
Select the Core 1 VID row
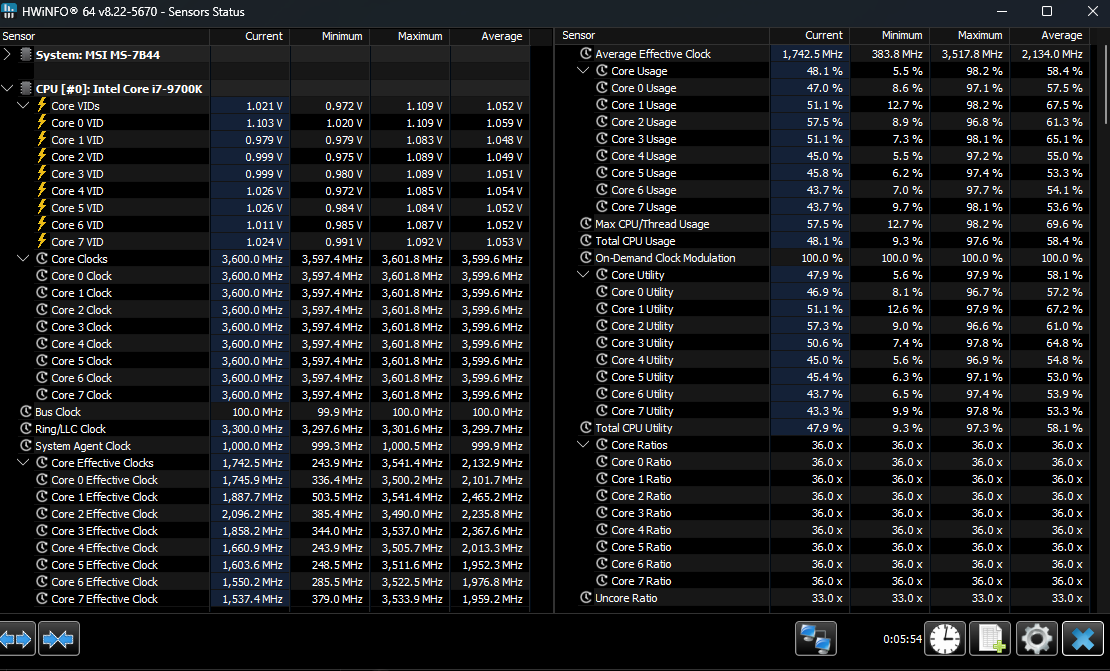(x=265, y=139)
